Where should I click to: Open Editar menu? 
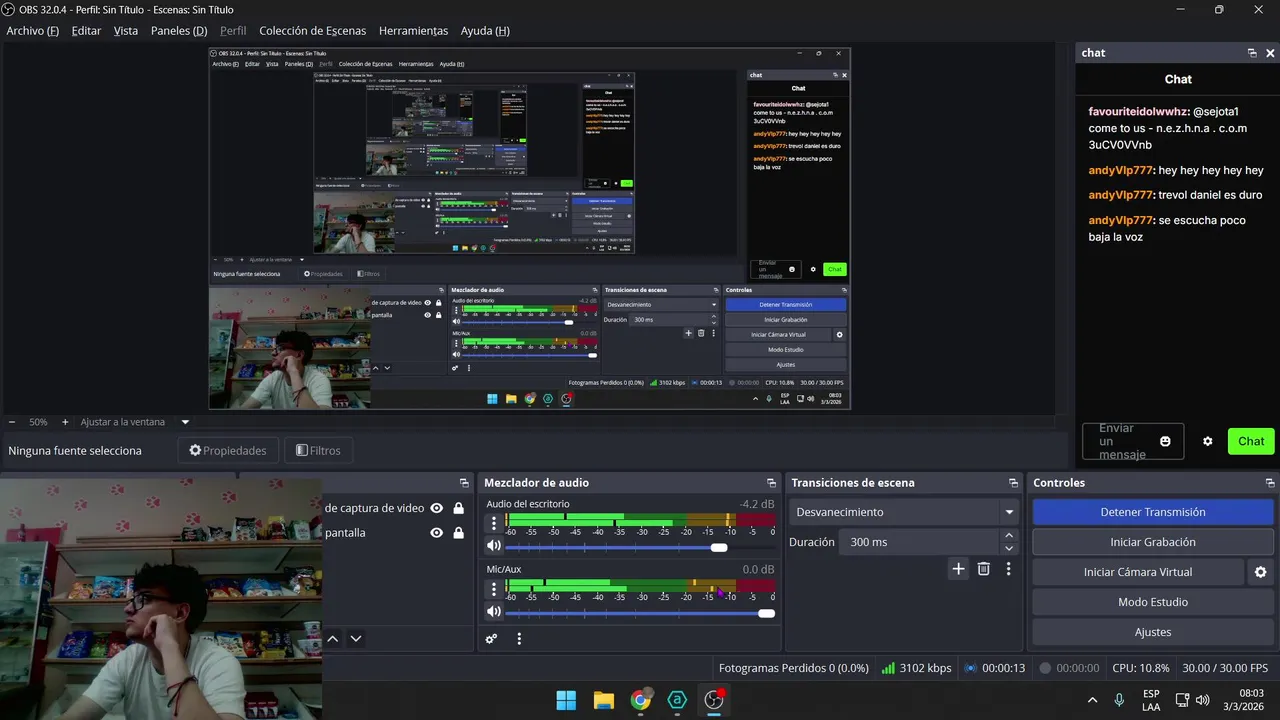tap(86, 31)
